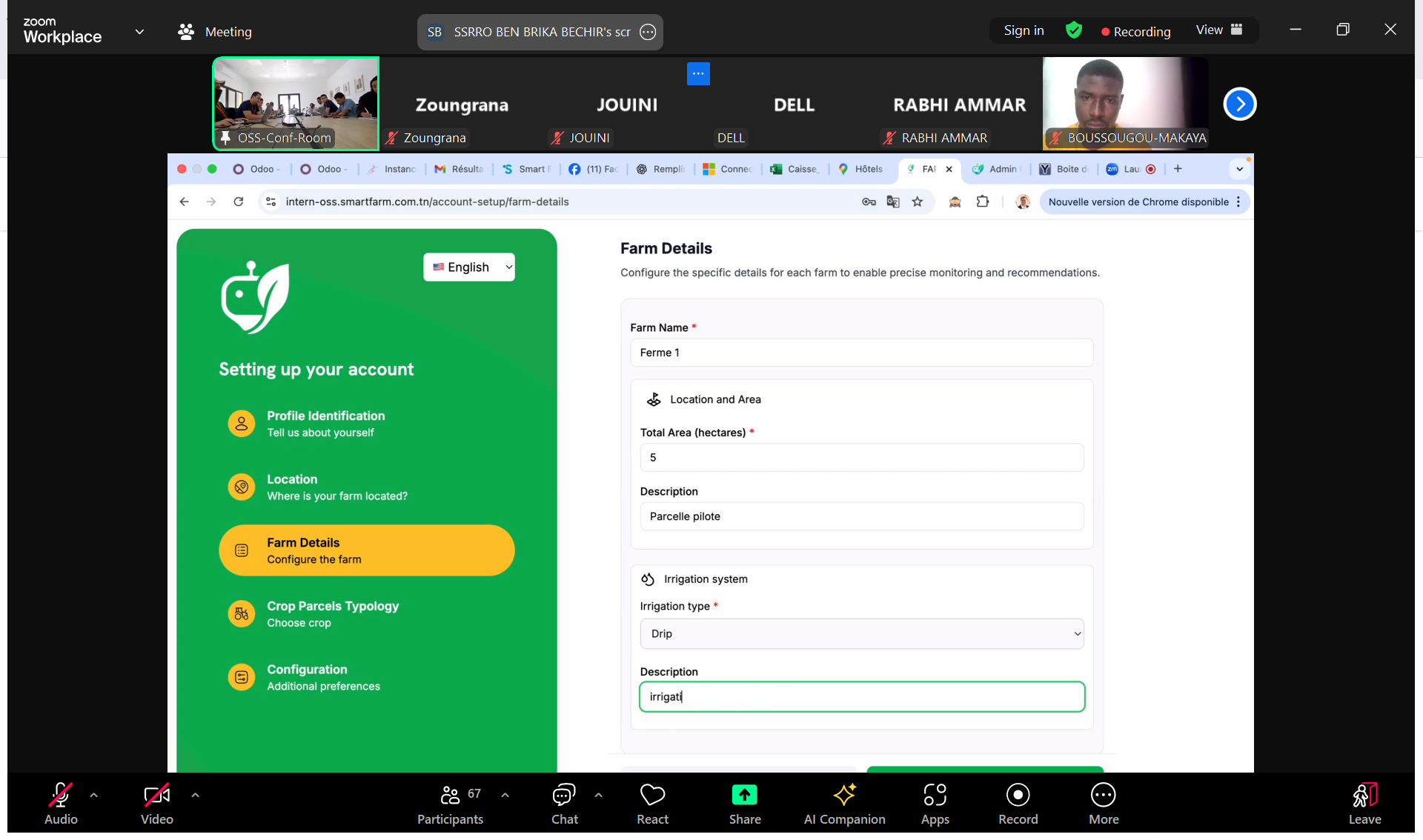Screen dimensions: 1423x840
Task: Open the Apps icon in toolbar
Action: coord(935,796)
